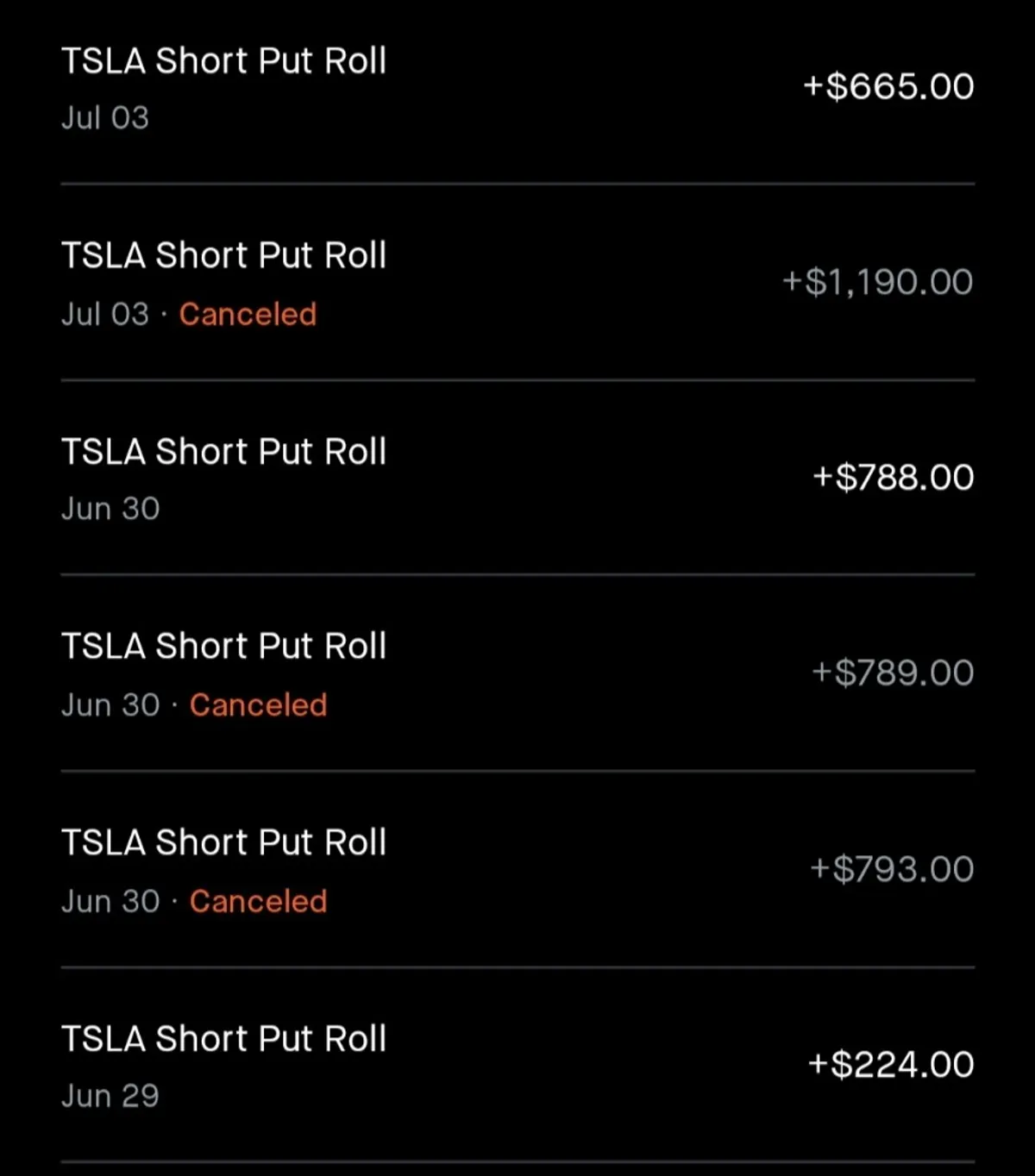Tap the TSLA Short Put Roll title for +$789.00
Viewport: 1035px width, 1176px height.
coord(223,647)
